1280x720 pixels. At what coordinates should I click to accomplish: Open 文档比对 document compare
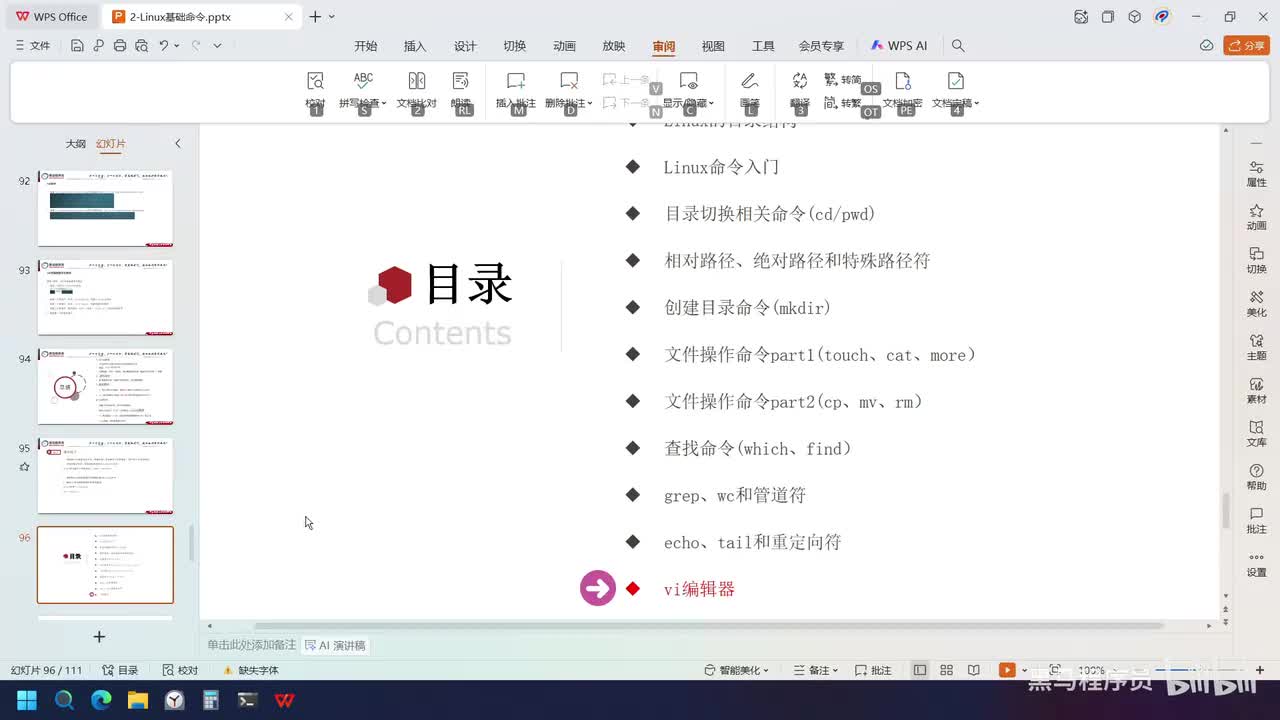(417, 90)
